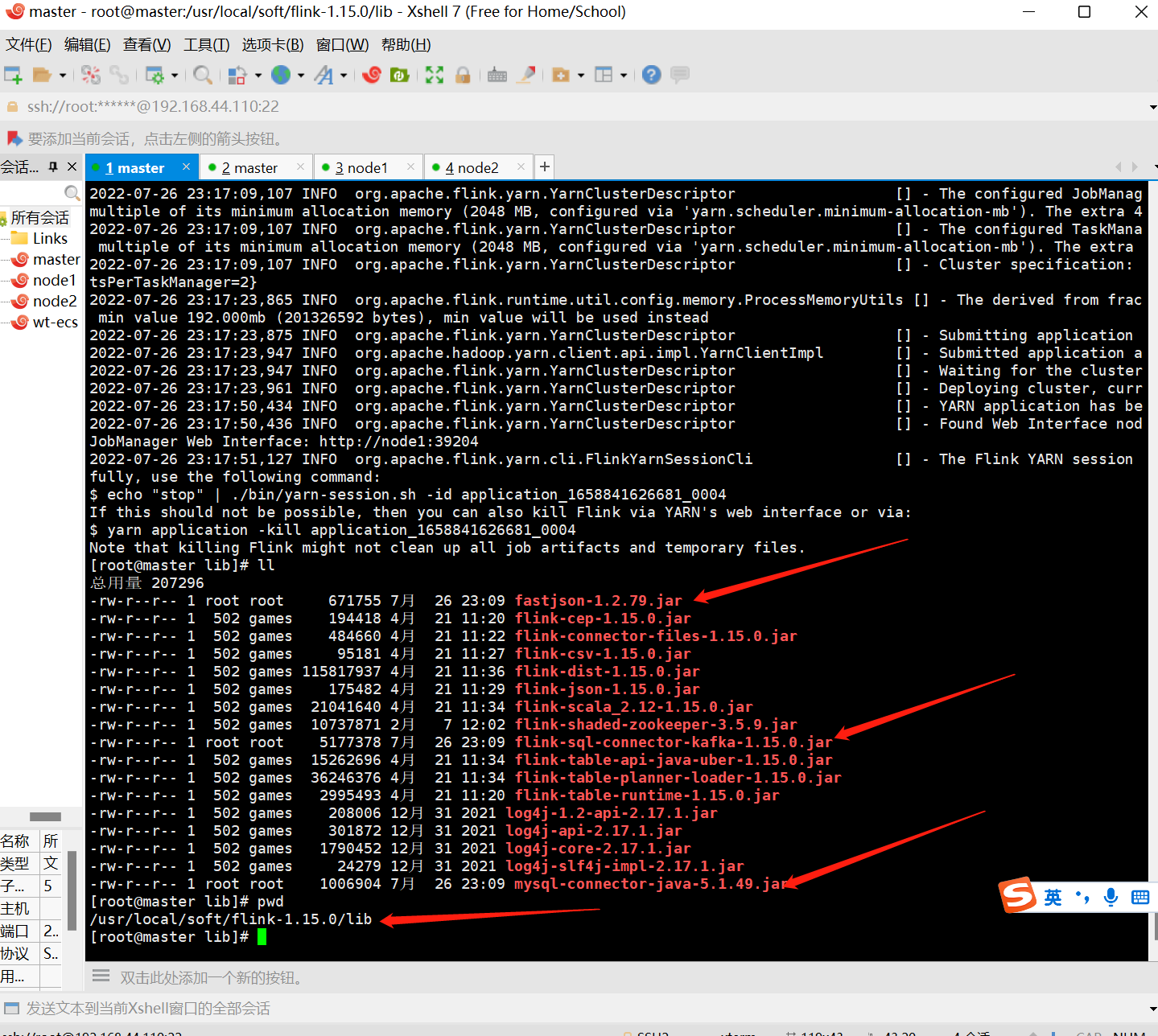This screenshot has width=1158, height=1036.
Task: Expand the file transfer dropdown arrow
Action: (x=258, y=76)
